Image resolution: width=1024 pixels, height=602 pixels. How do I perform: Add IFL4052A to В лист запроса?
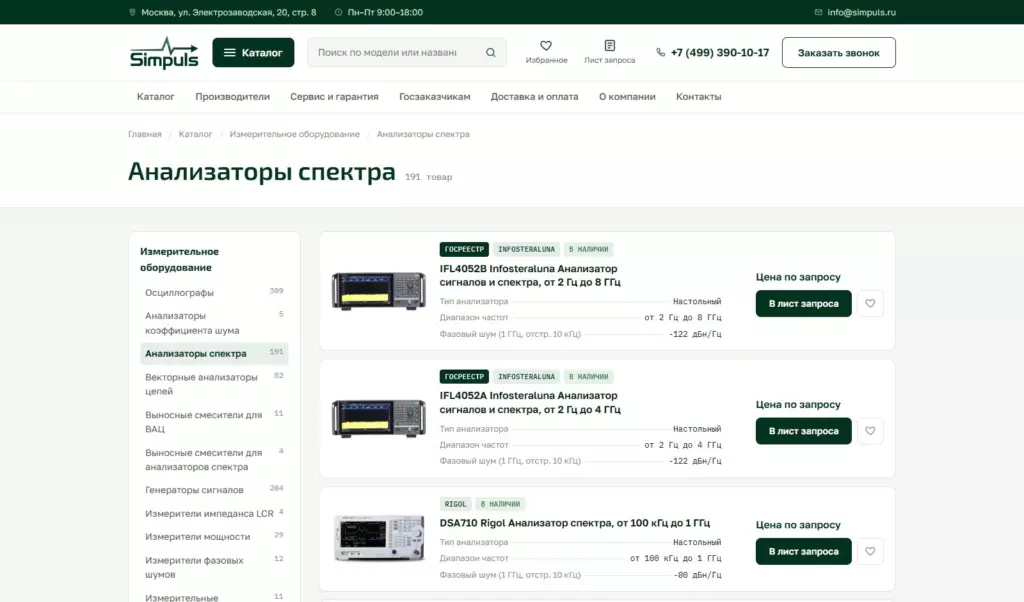[803, 431]
